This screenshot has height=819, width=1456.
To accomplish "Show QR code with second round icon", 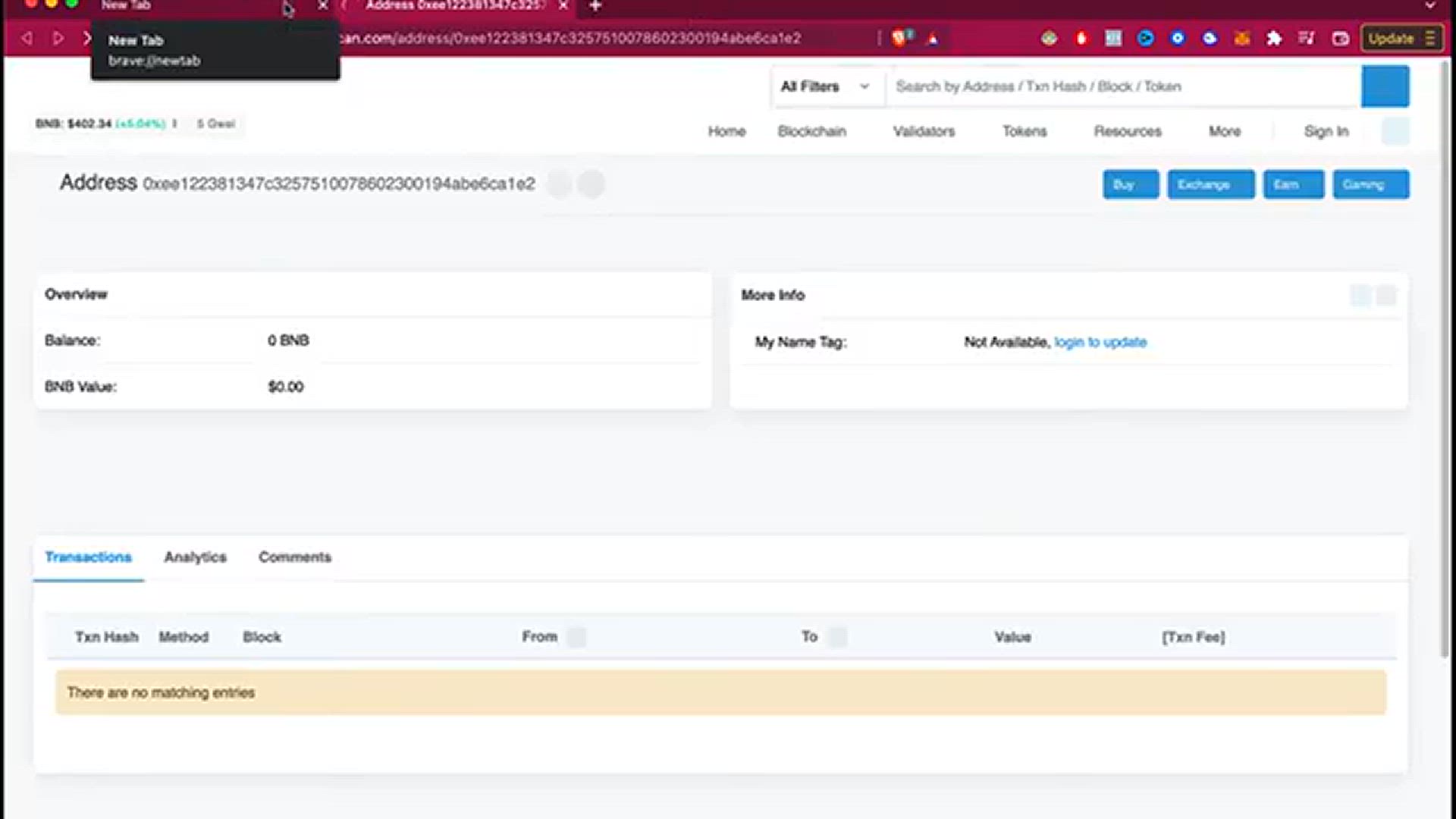I will (x=591, y=184).
